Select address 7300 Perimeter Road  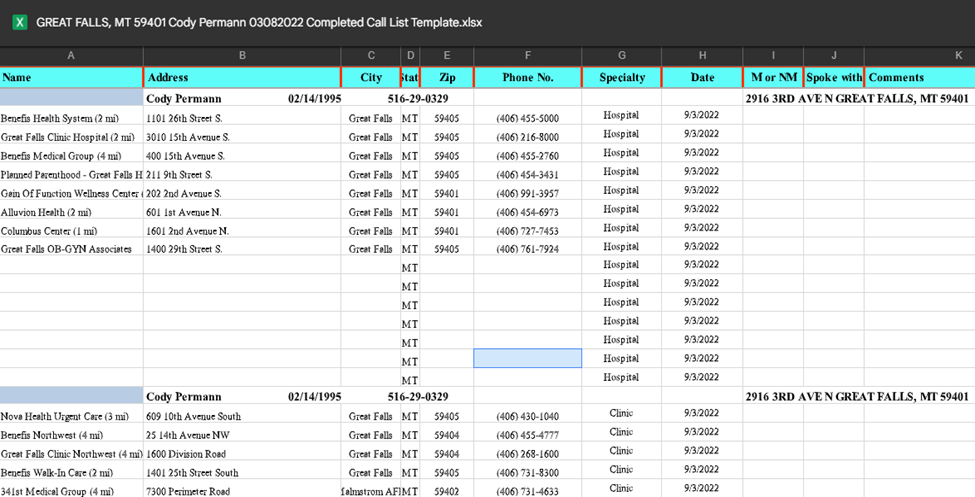pos(242,490)
